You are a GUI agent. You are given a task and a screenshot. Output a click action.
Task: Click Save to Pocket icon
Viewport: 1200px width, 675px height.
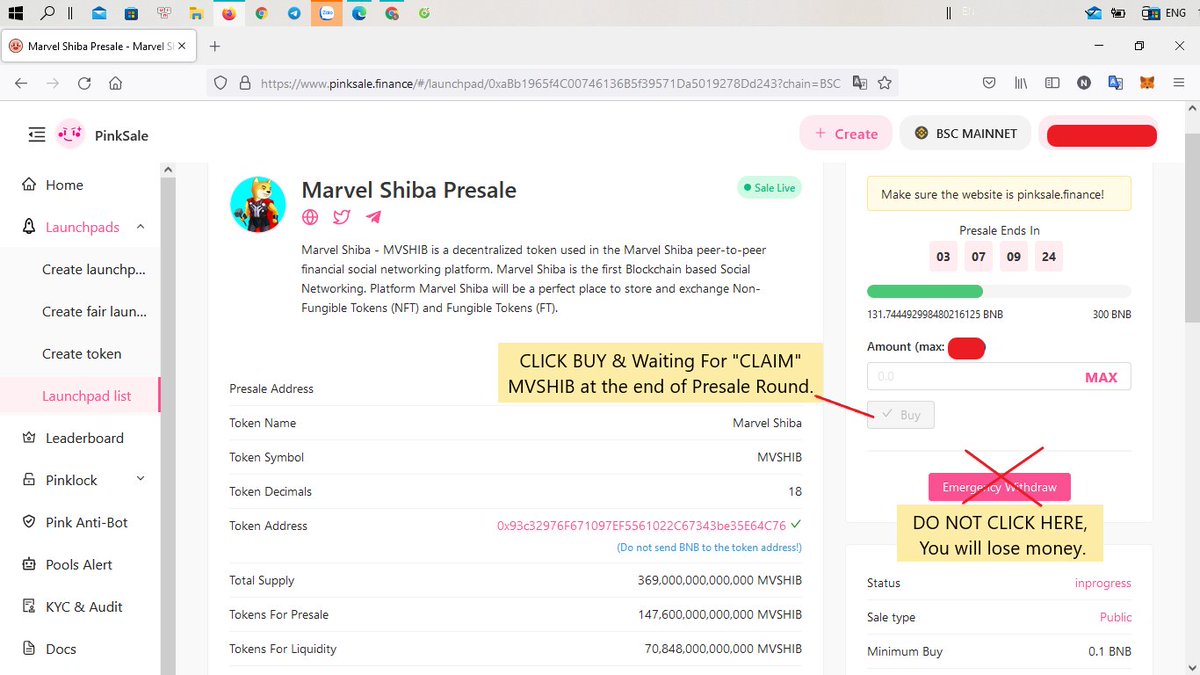tap(988, 83)
